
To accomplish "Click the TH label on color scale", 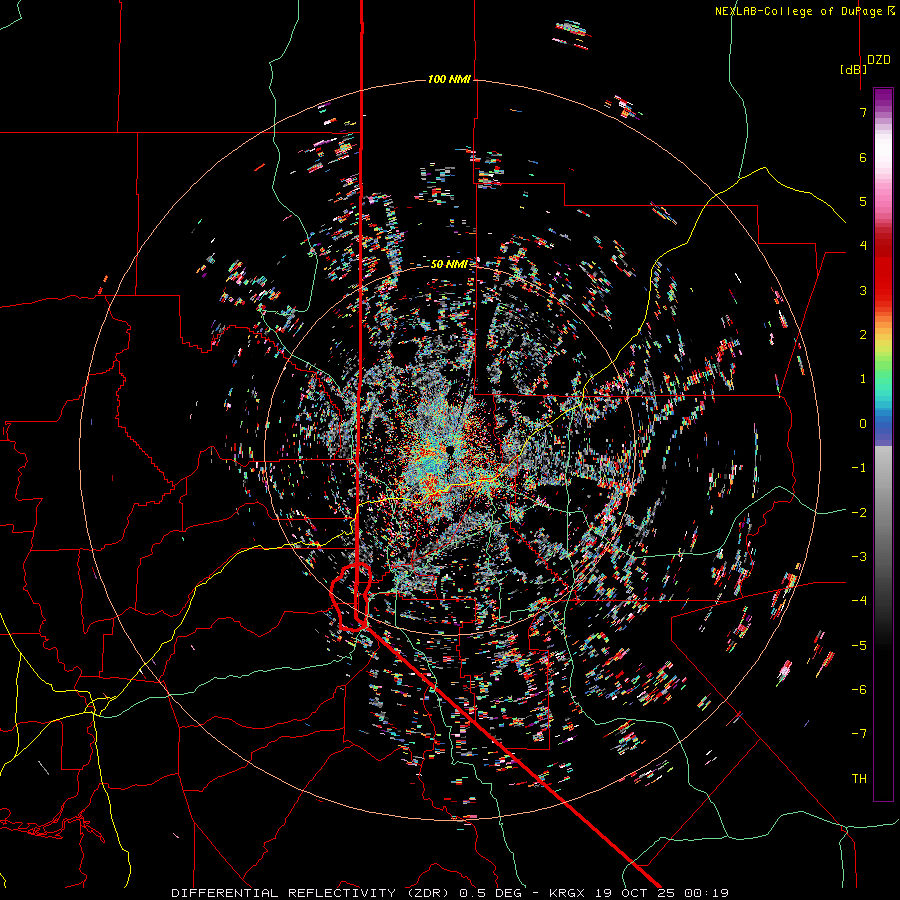I will [x=859, y=778].
